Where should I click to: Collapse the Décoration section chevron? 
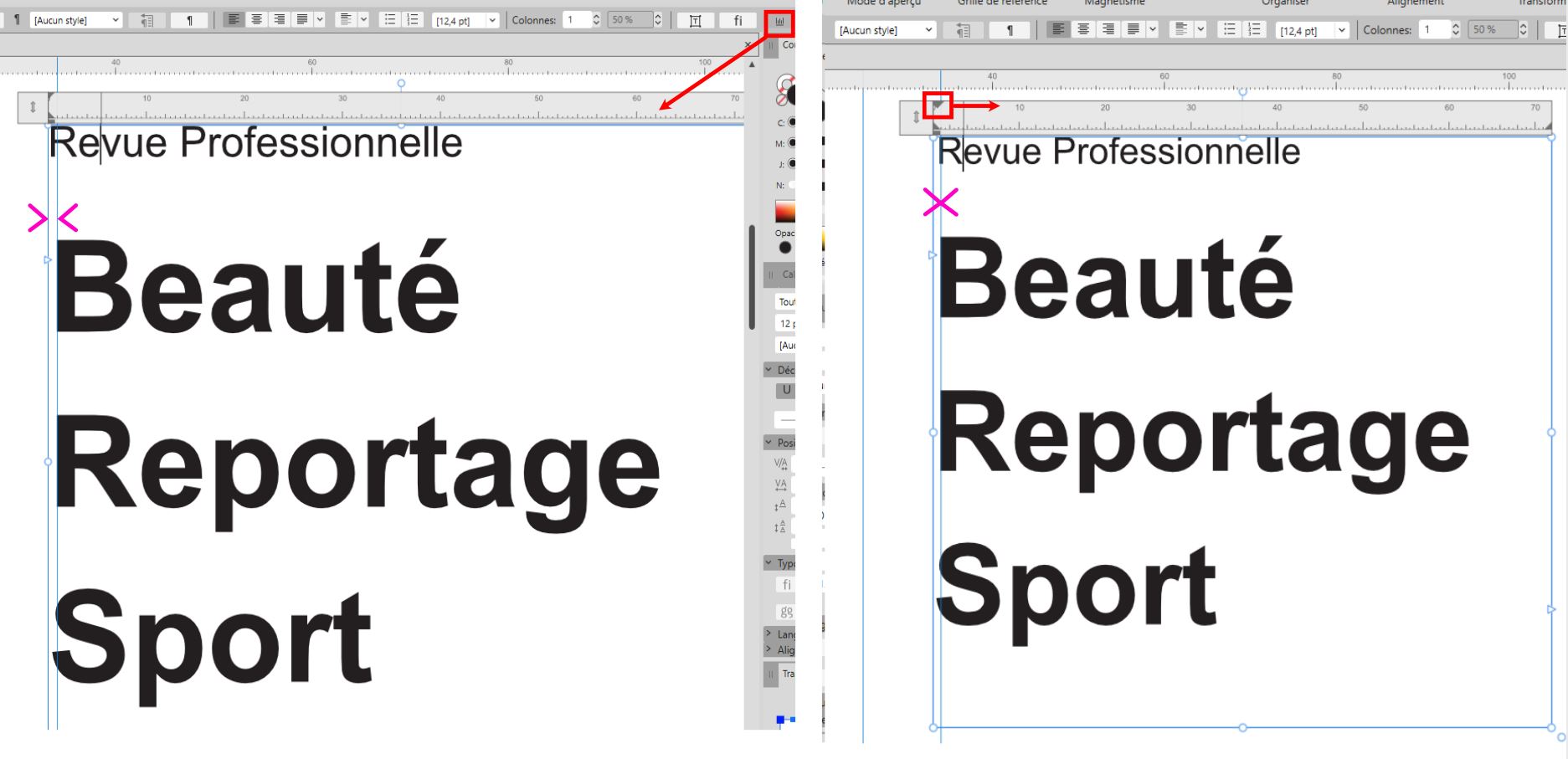(769, 369)
